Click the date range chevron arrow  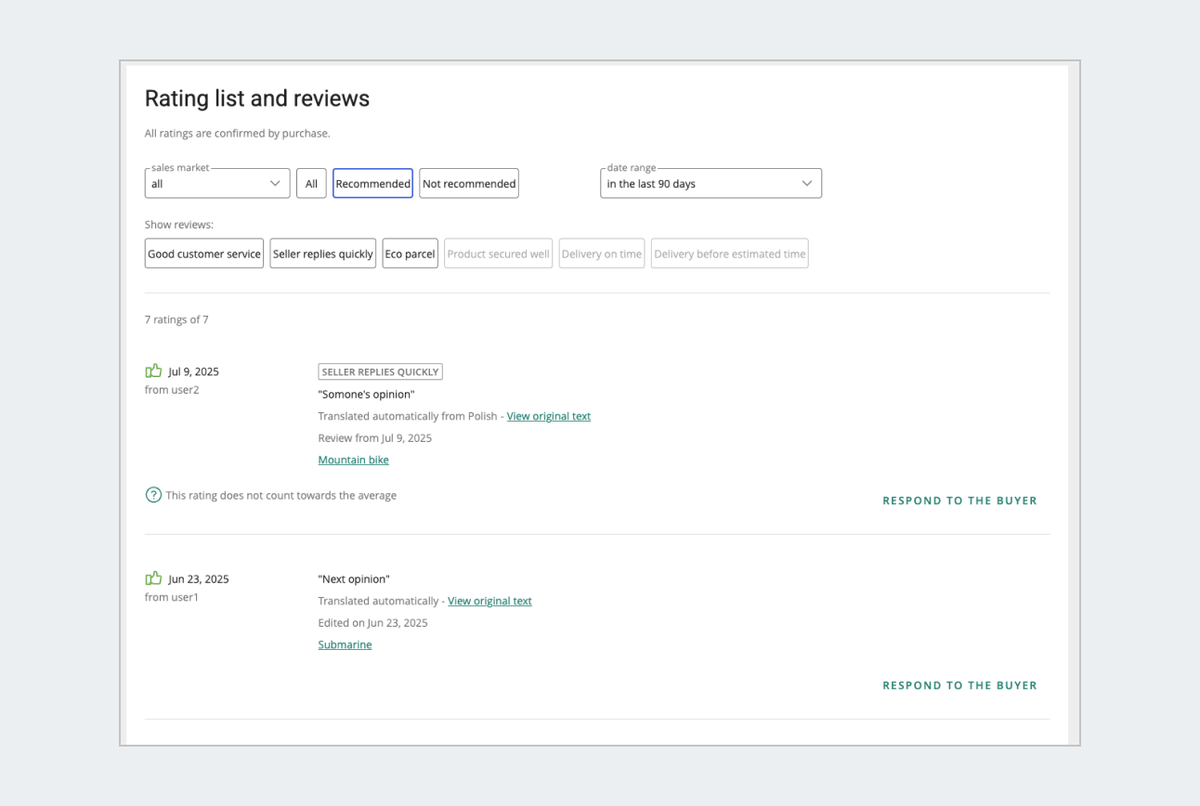coord(807,184)
